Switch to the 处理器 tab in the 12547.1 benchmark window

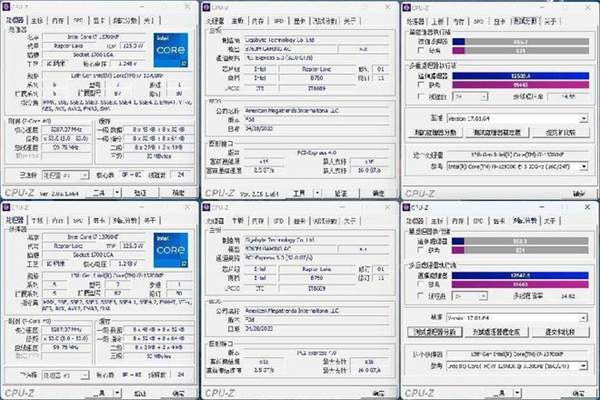[x=415, y=221]
